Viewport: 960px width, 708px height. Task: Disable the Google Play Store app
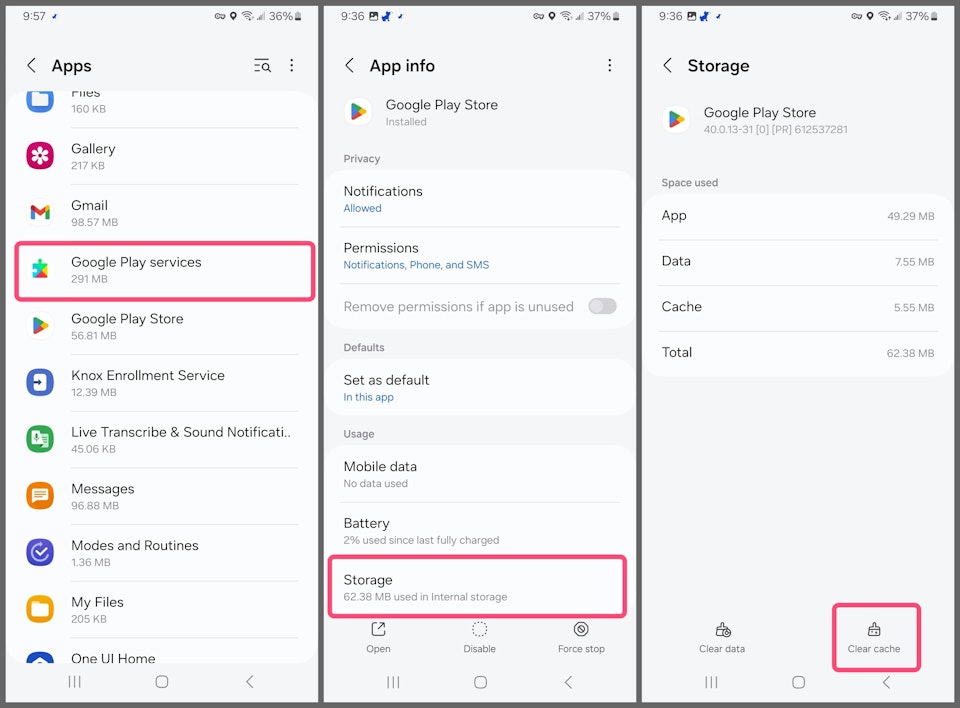coord(479,637)
